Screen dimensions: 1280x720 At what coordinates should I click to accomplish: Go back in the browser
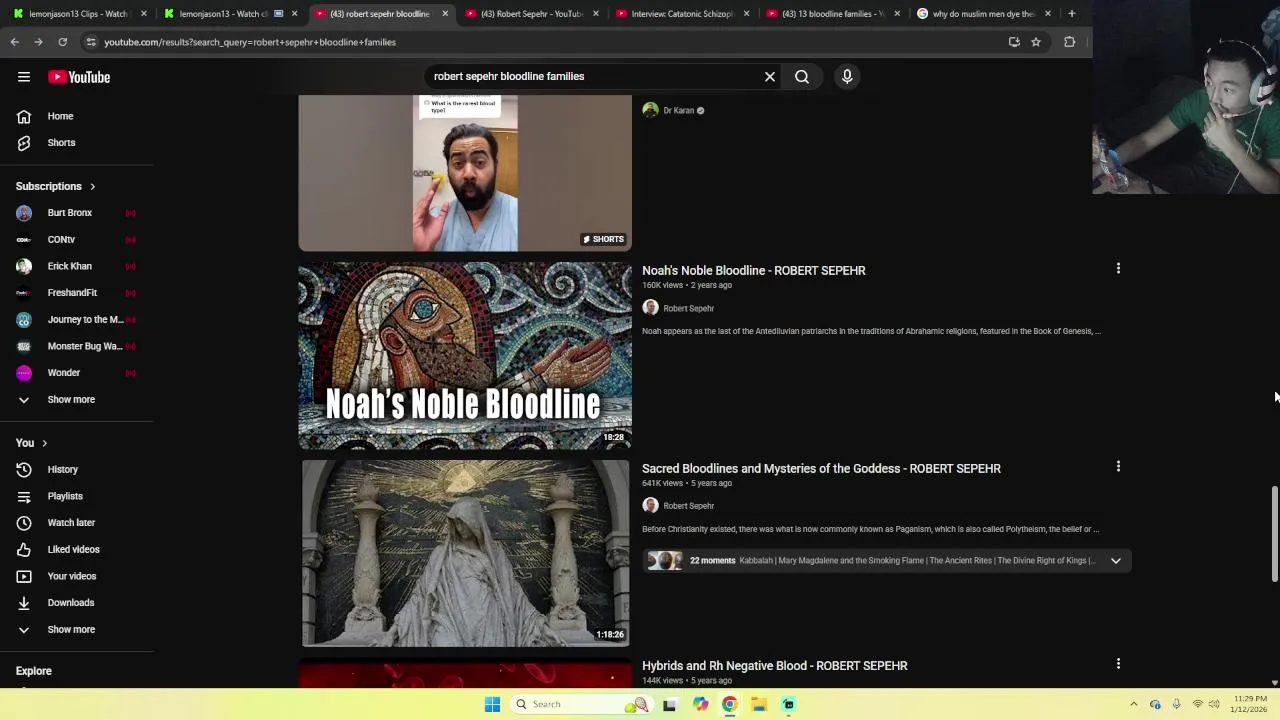pos(14,42)
